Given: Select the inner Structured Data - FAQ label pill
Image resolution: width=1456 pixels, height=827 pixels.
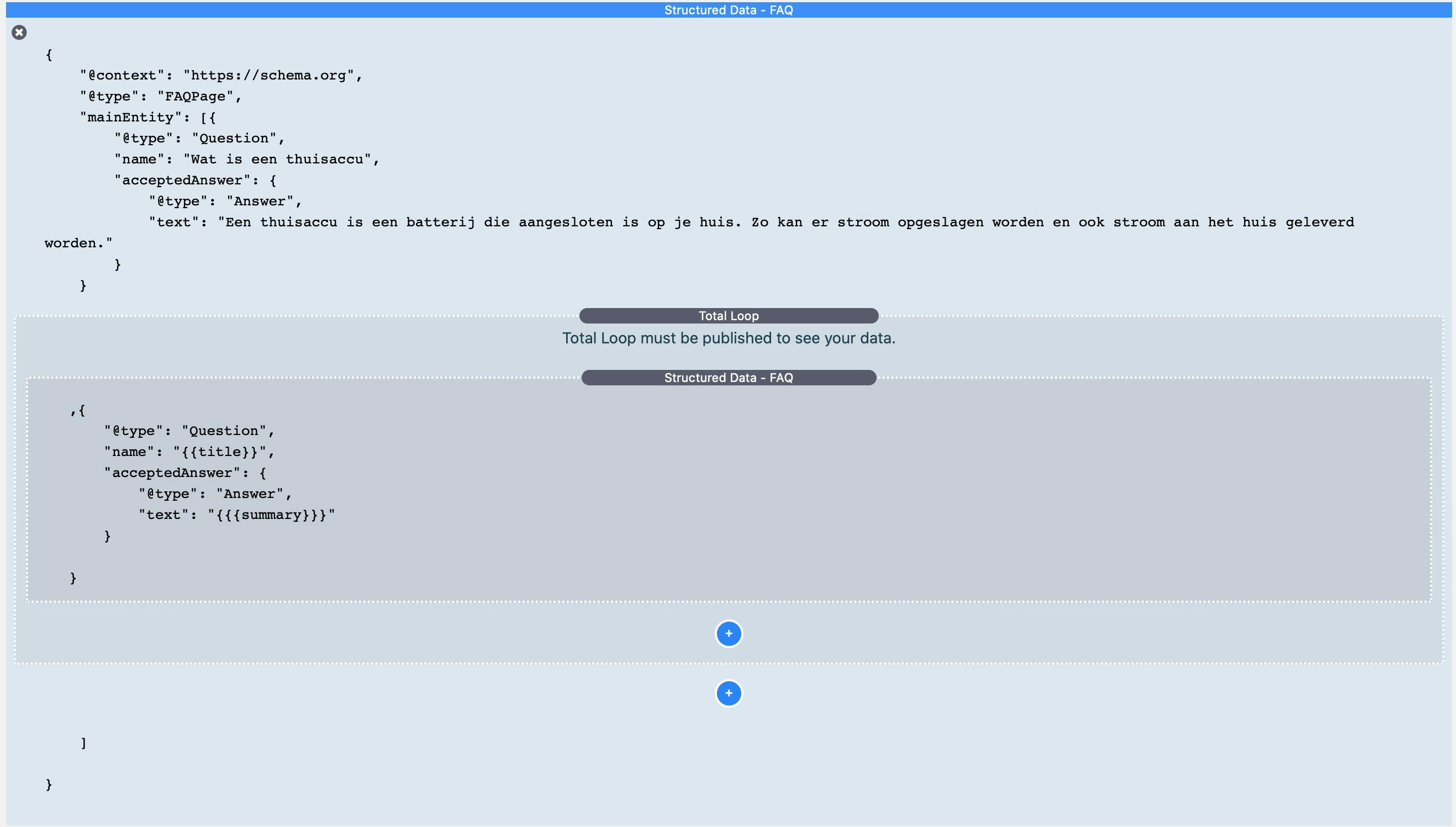Looking at the screenshot, I should click(x=729, y=378).
